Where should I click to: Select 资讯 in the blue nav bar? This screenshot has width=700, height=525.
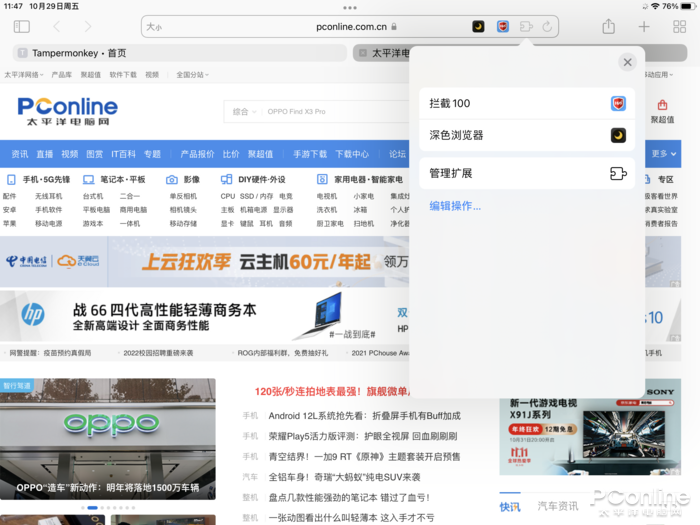click(x=20, y=154)
